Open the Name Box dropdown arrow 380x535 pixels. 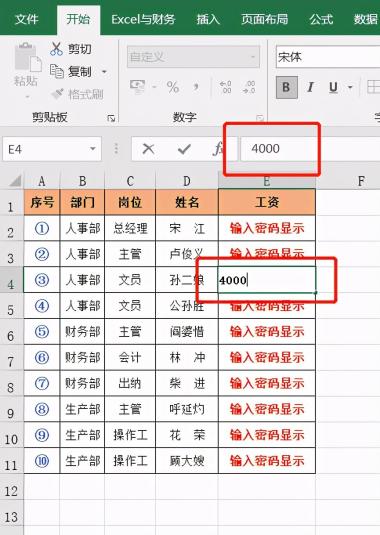[92, 149]
